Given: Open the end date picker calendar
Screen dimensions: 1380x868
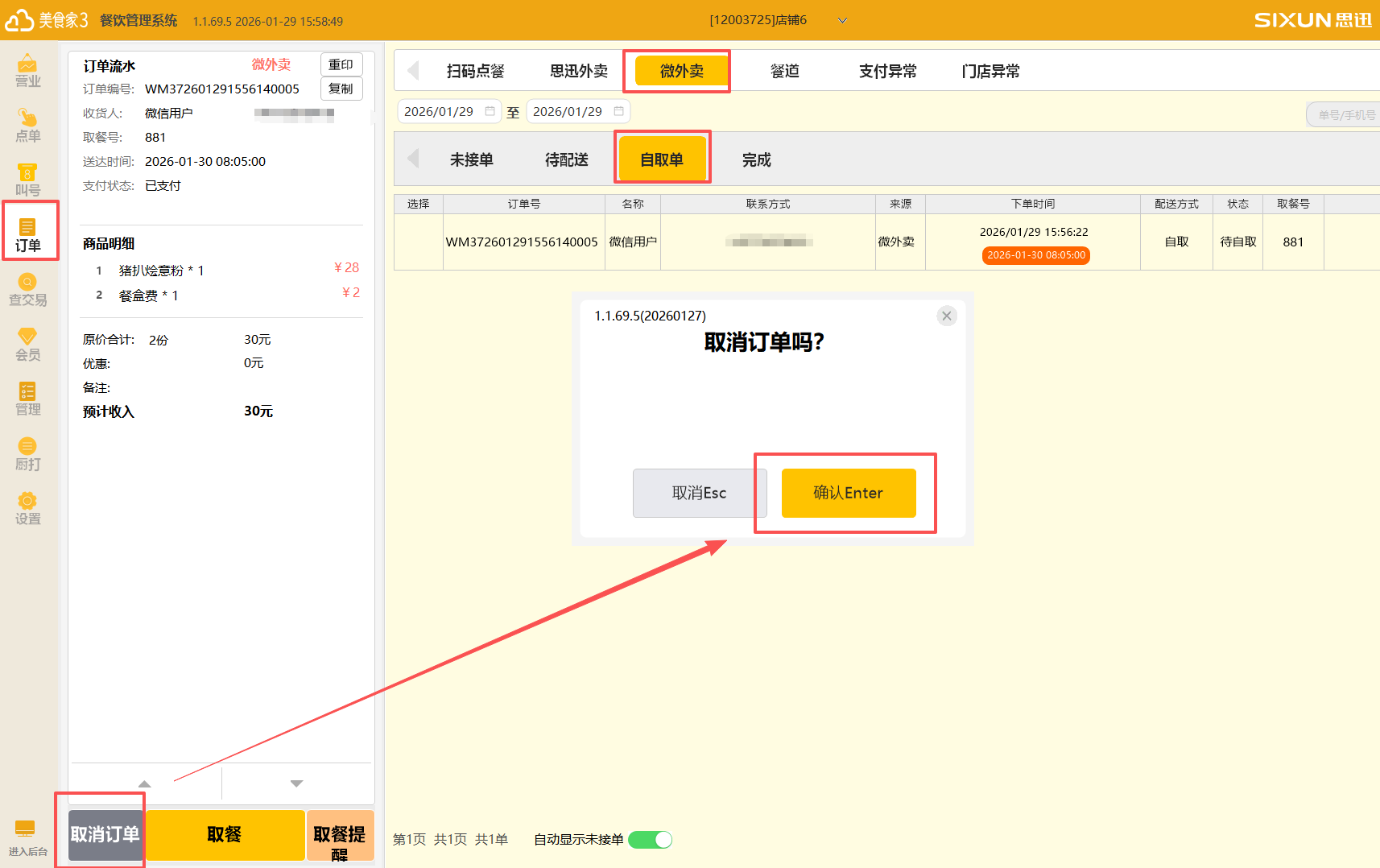Looking at the screenshot, I should pyautogui.click(x=618, y=111).
